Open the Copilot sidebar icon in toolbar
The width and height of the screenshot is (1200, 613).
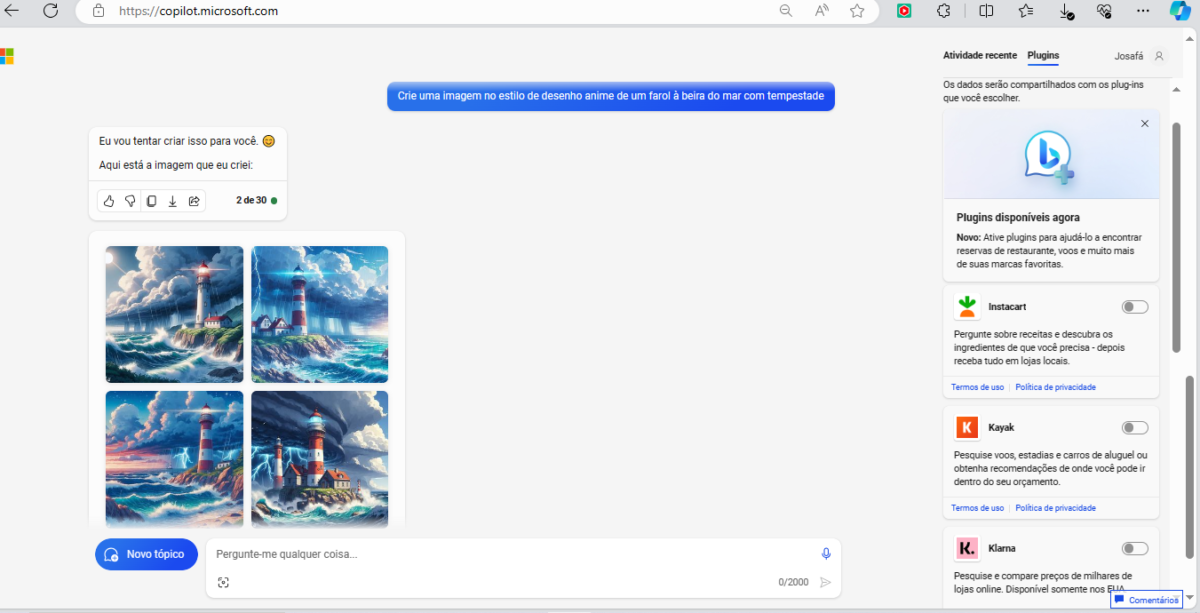click(1180, 11)
